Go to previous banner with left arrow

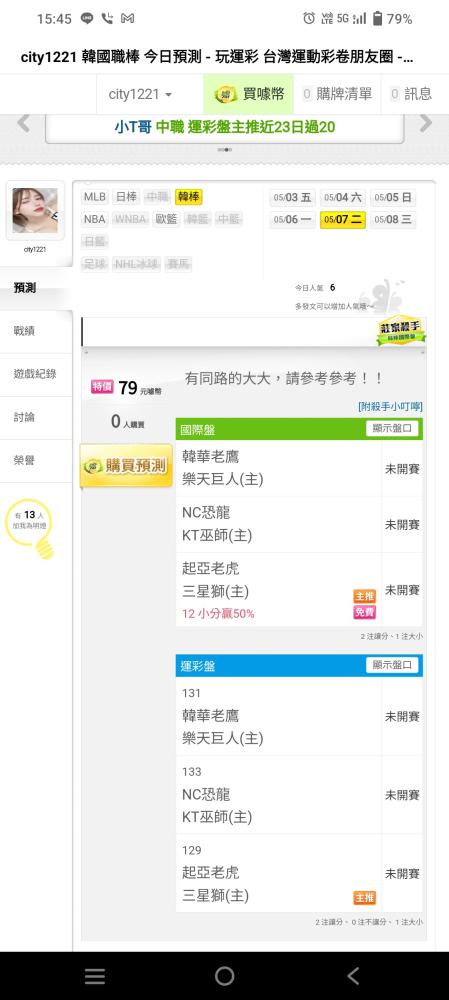(24, 123)
